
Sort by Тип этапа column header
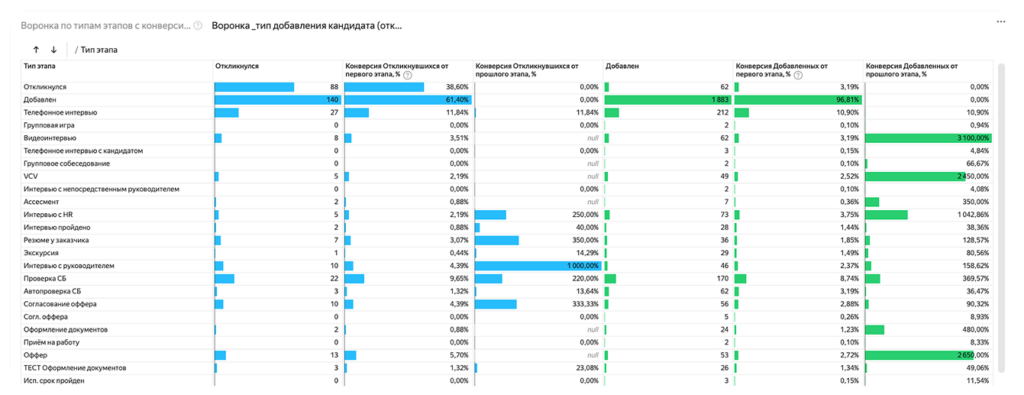click(40, 66)
